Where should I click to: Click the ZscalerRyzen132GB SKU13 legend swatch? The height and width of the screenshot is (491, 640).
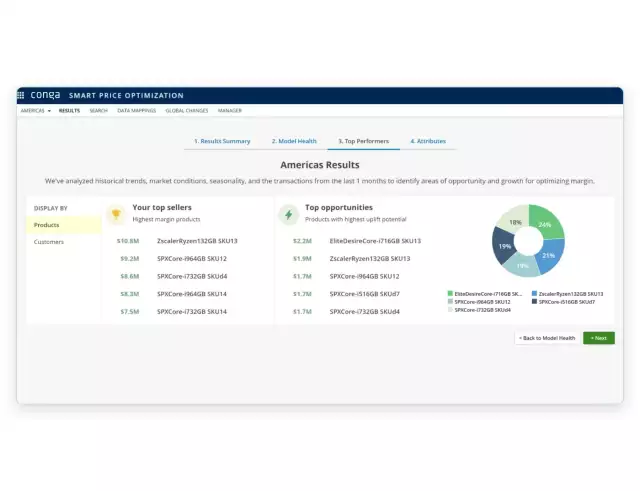pyautogui.click(x=534, y=293)
